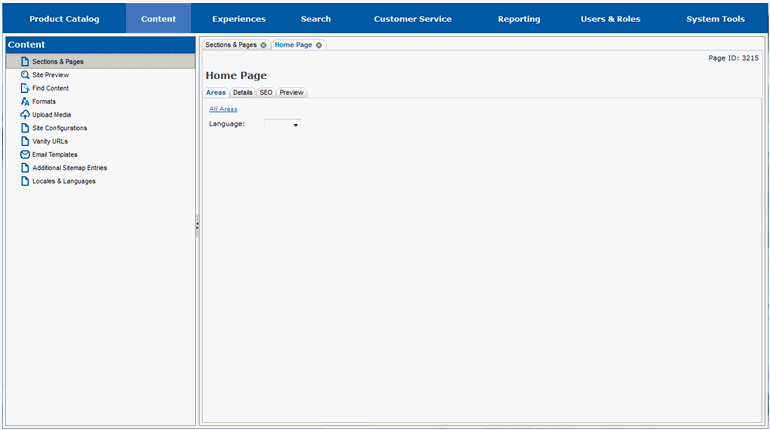Click the Site Configurations page icon

coord(25,128)
